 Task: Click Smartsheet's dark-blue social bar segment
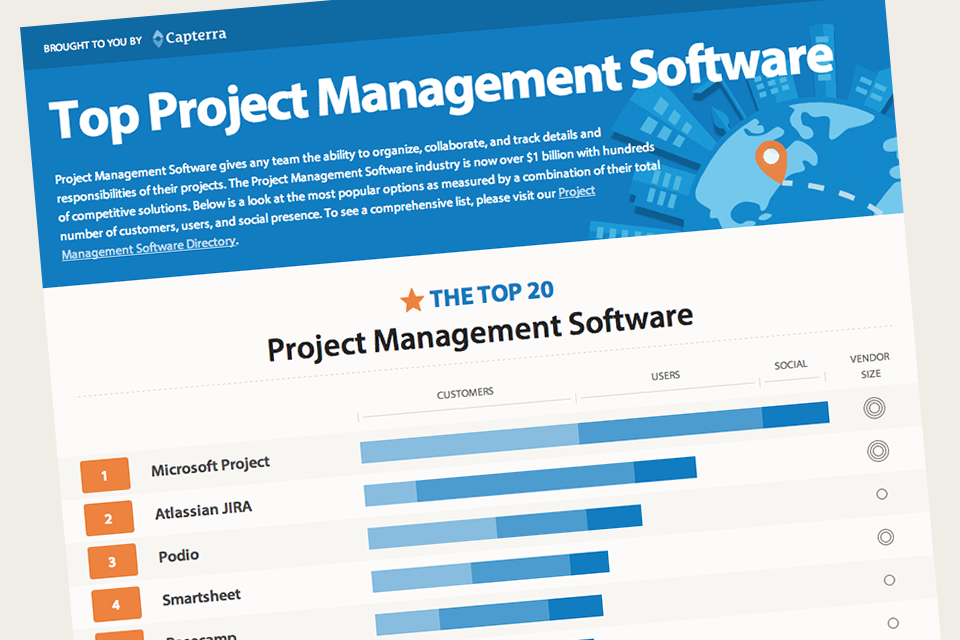click(x=590, y=563)
